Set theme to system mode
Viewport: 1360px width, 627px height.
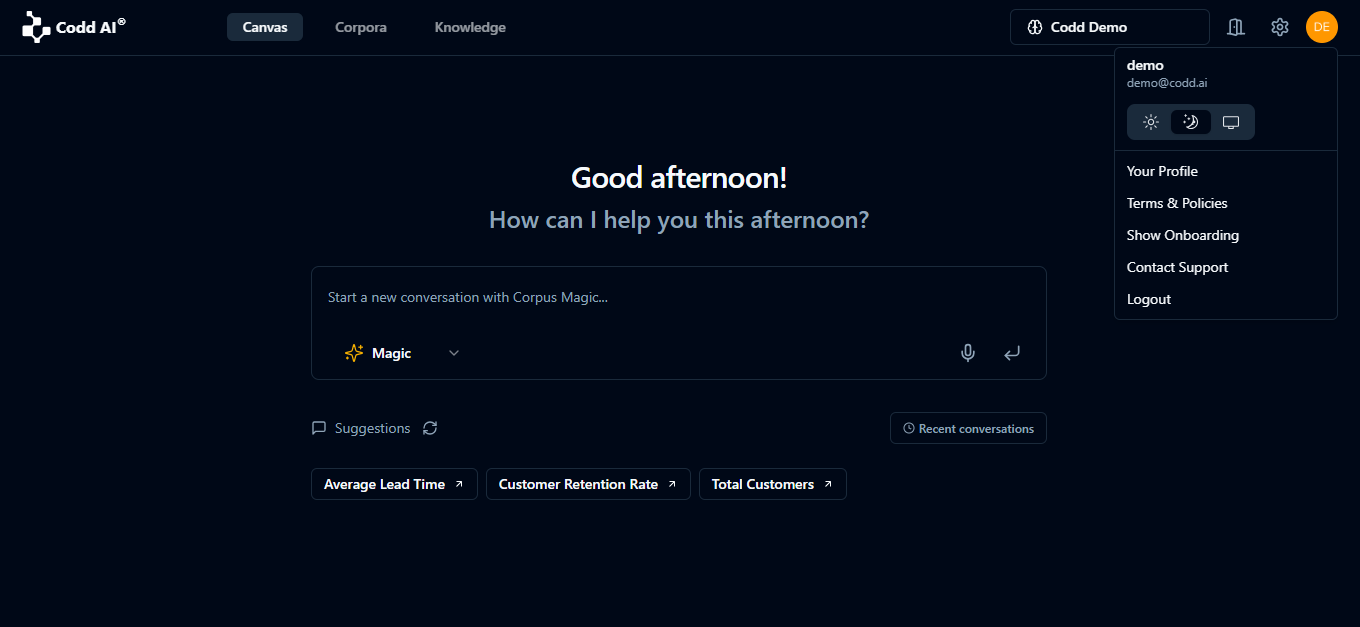click(x=1230, y=121)
